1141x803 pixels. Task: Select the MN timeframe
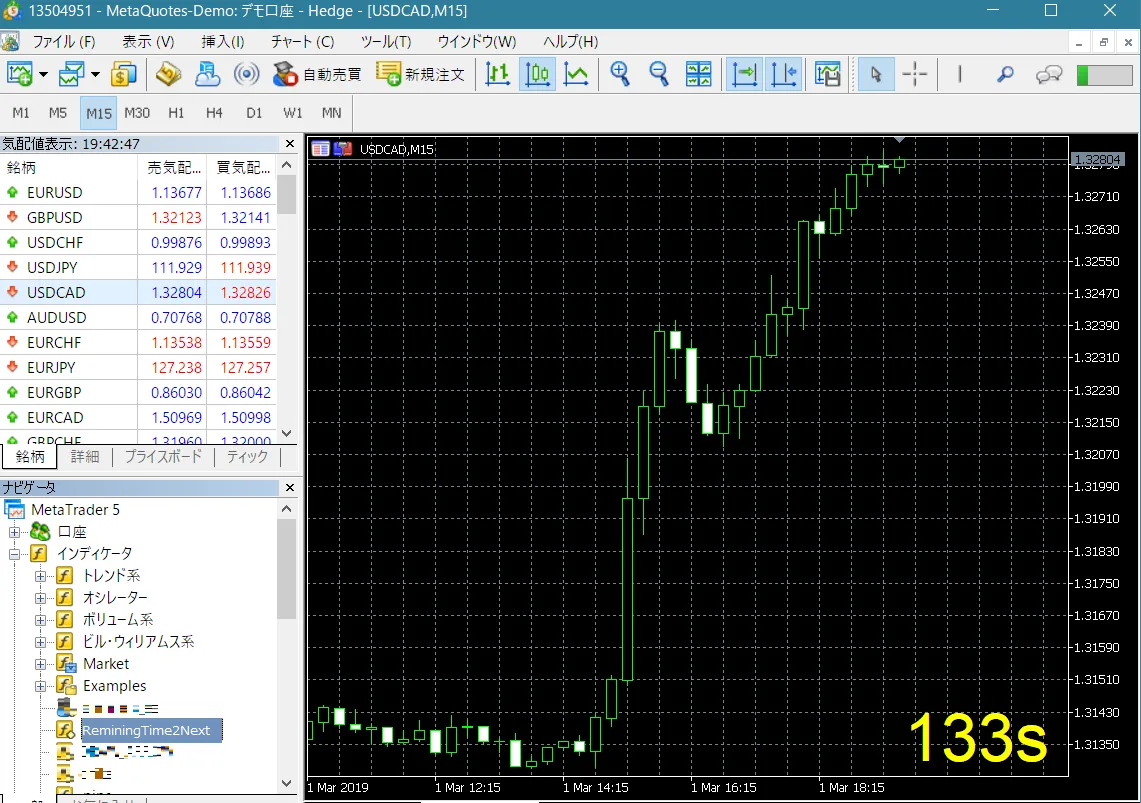[x=332, y=113]
